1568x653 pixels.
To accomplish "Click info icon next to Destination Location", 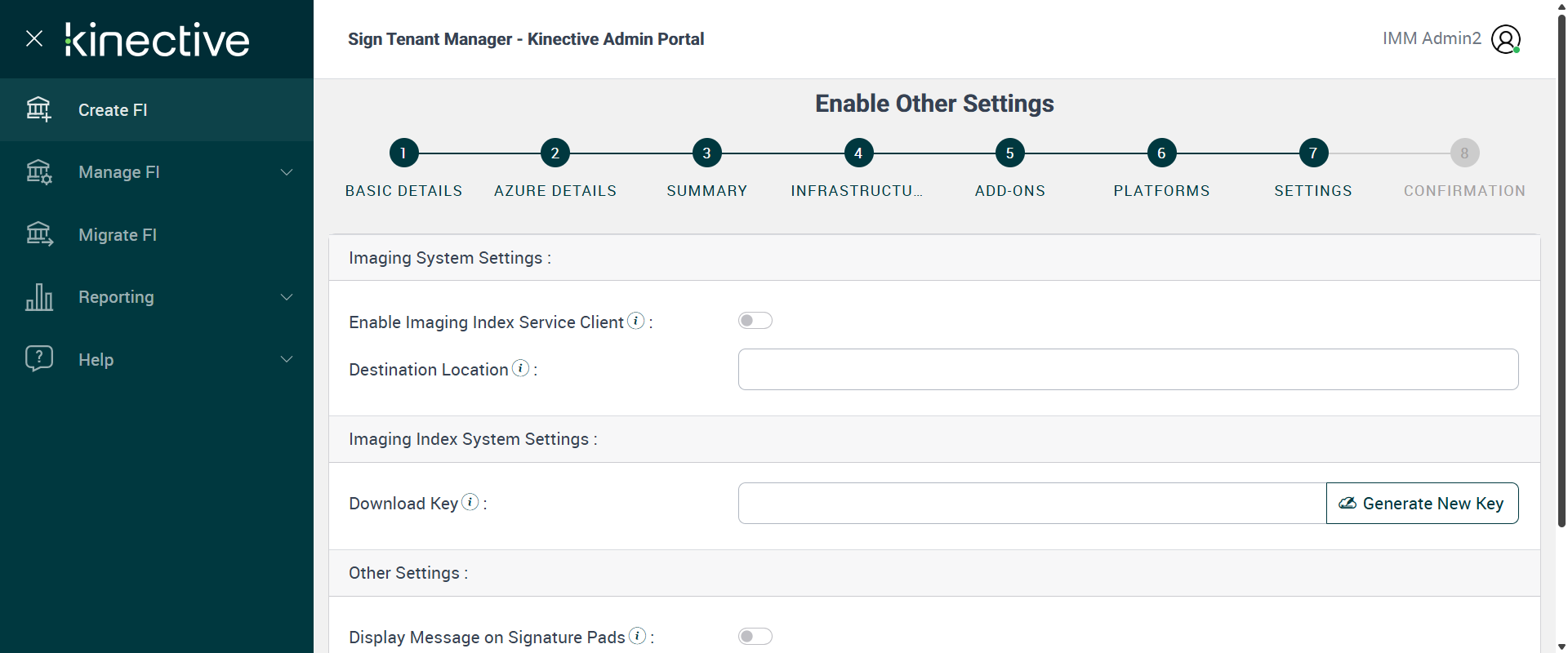I will pos(521,368).
